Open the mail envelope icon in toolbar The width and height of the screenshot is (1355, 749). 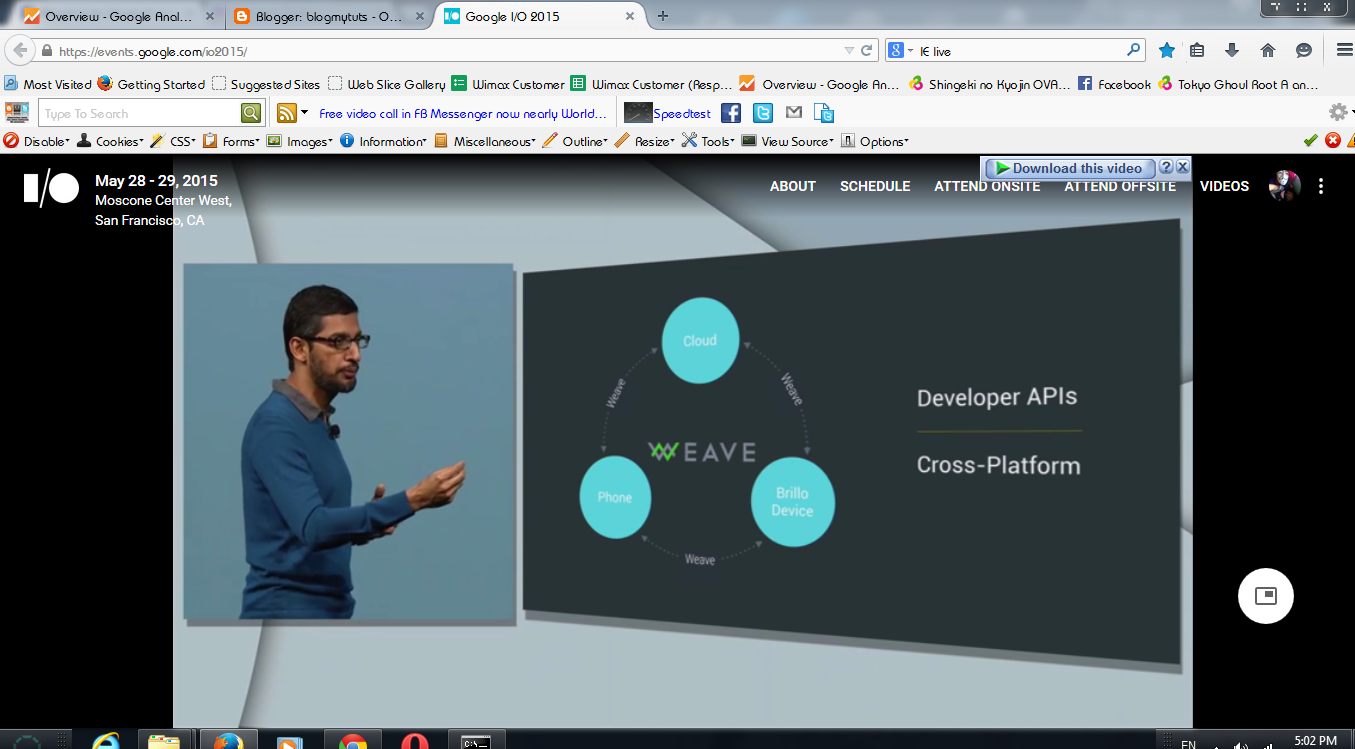[x=794, y=113]
